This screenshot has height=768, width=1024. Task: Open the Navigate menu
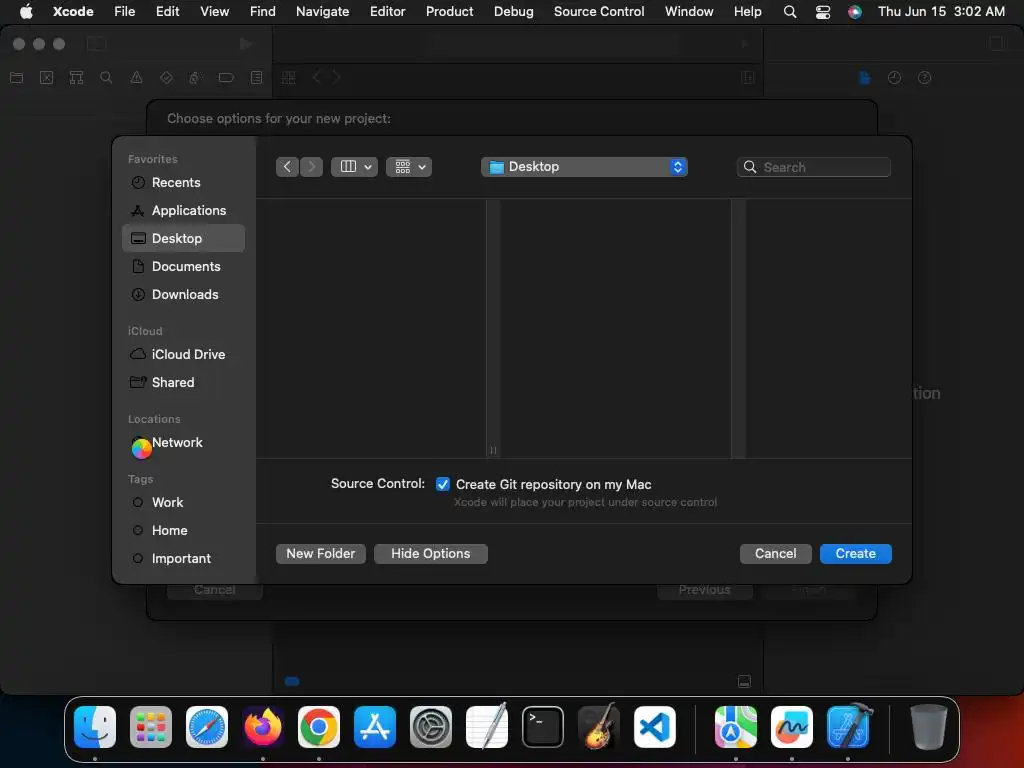pyautogui.click(x=323, y=11)
